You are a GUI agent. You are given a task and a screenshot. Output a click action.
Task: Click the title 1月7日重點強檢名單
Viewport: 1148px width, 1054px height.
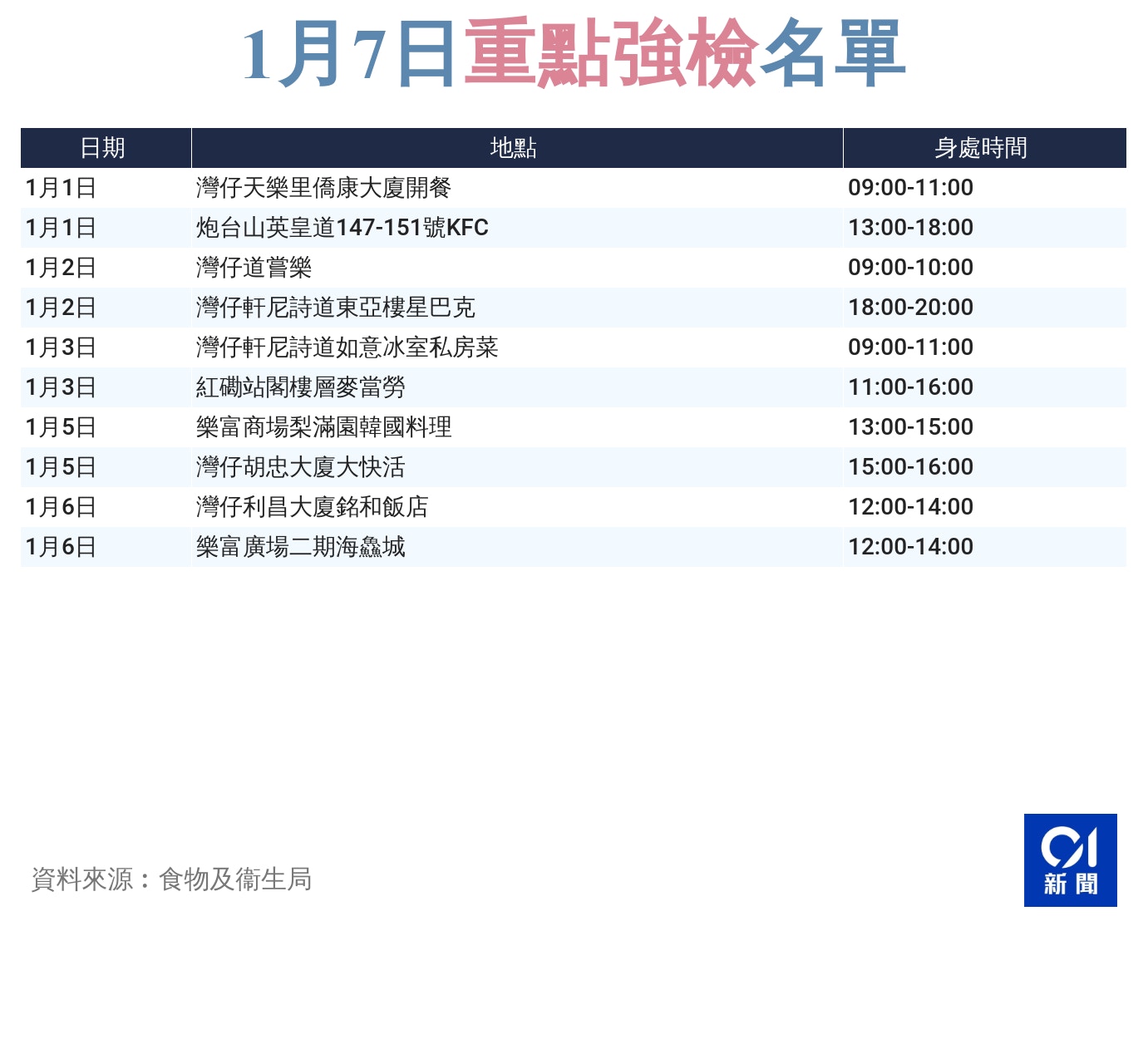(574, 53)
